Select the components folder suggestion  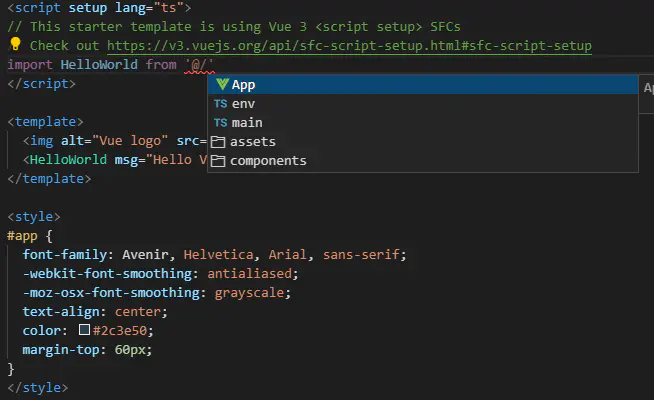(423, 161)
